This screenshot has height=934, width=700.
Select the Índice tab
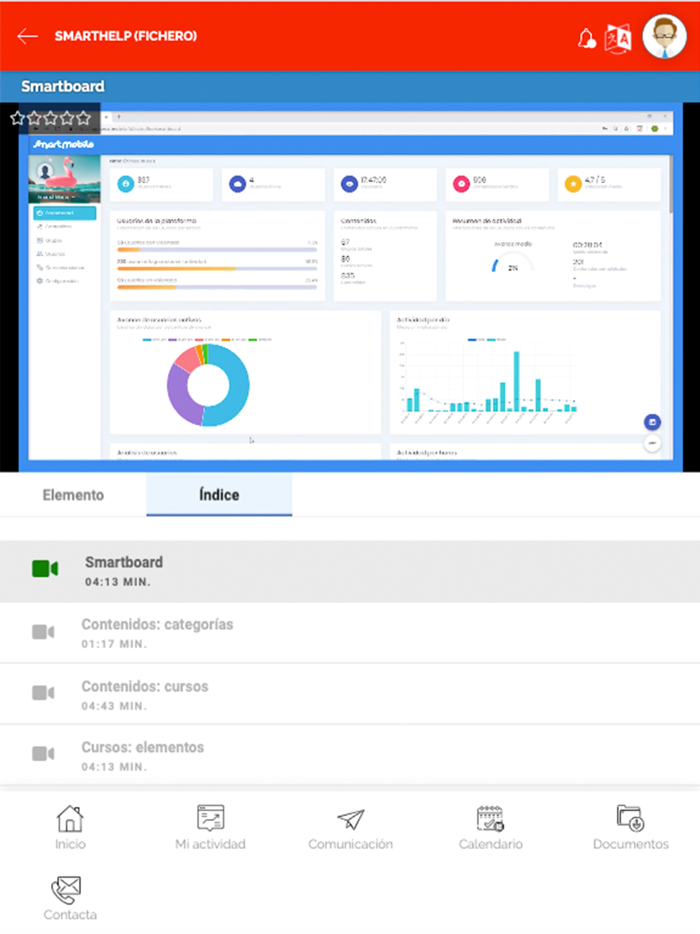pyautogui.click(x=218, y=495)
